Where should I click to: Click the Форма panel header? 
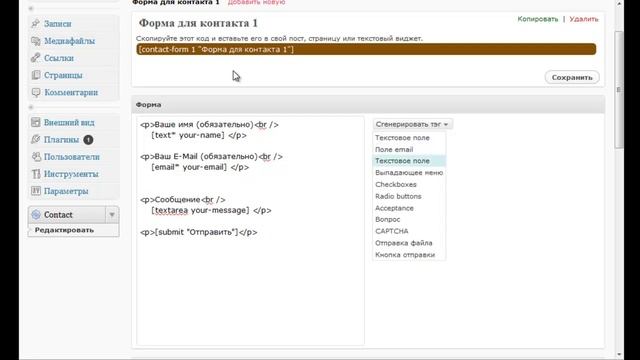click(x=368, y=104)
